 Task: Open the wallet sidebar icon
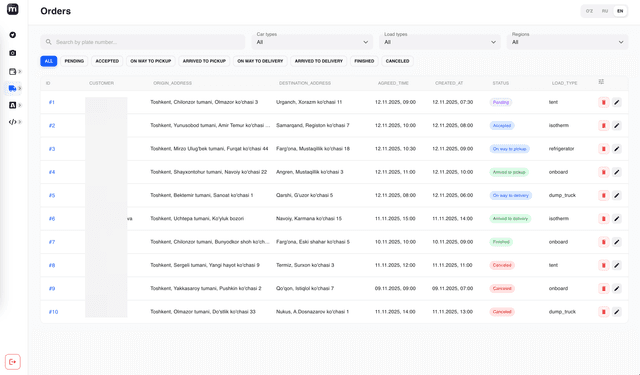point(13,71)
